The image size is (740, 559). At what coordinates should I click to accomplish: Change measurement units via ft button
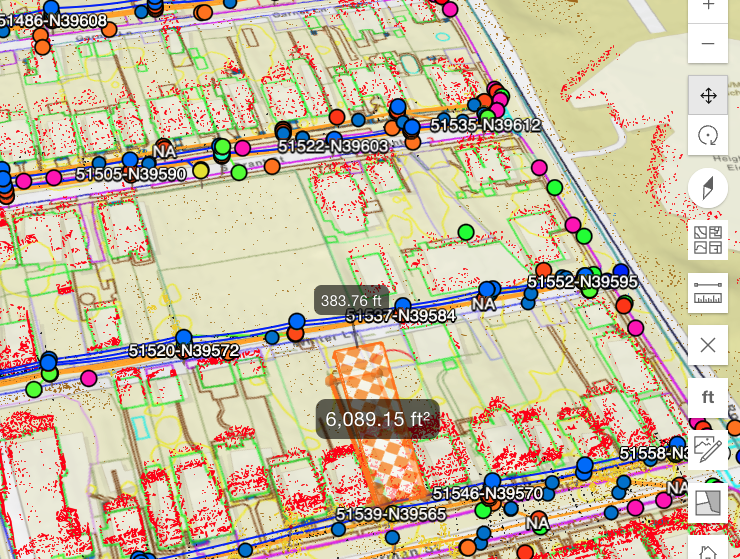707,398
